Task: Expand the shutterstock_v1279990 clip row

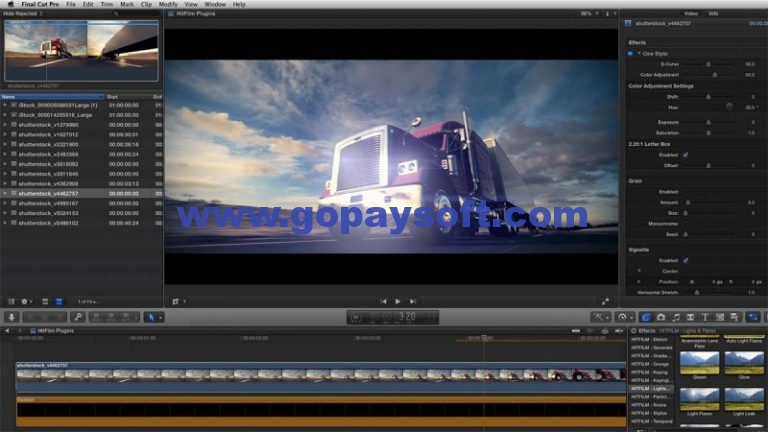Action: point(5,125)
